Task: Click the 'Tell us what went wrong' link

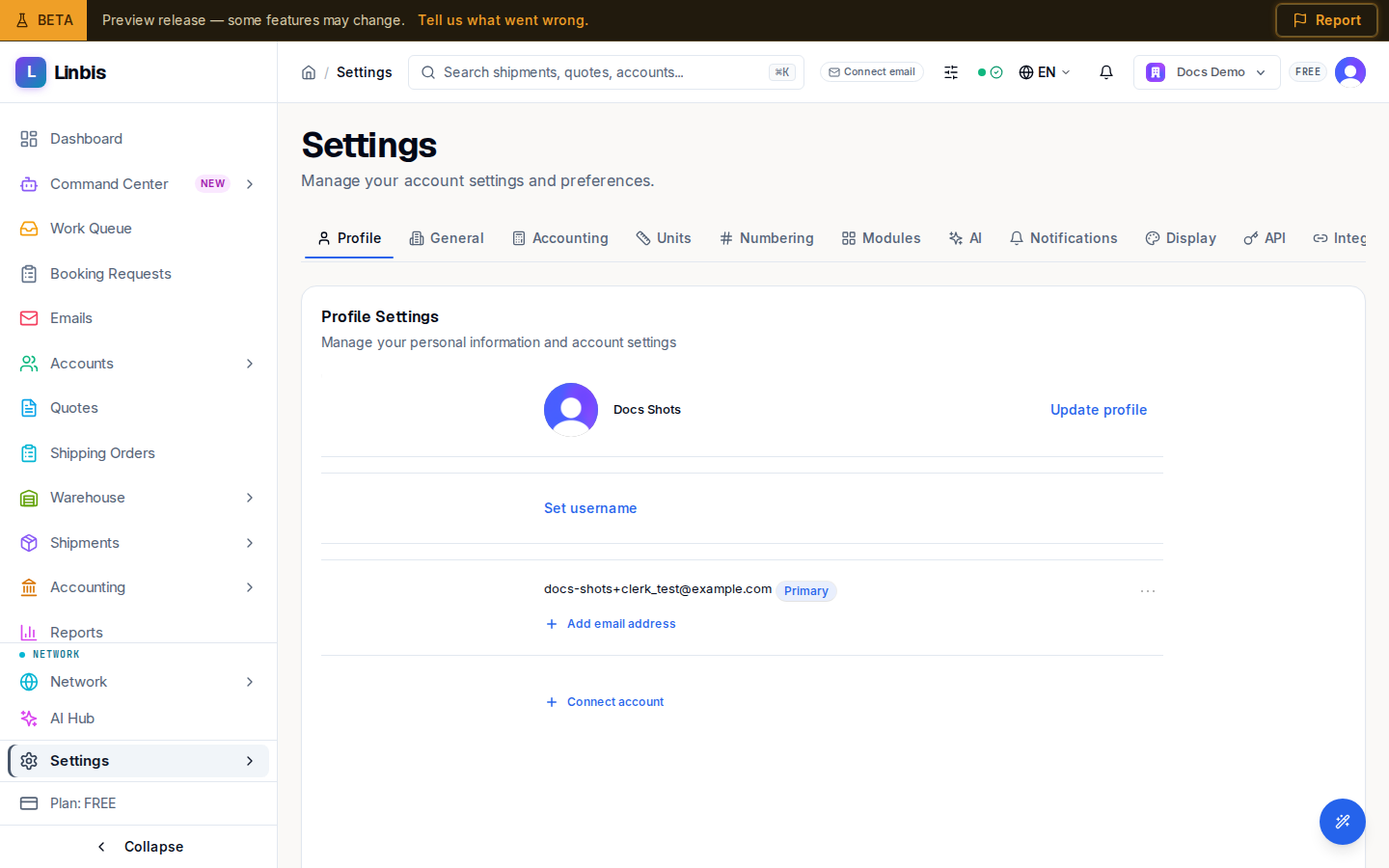Action: point(503,20)
